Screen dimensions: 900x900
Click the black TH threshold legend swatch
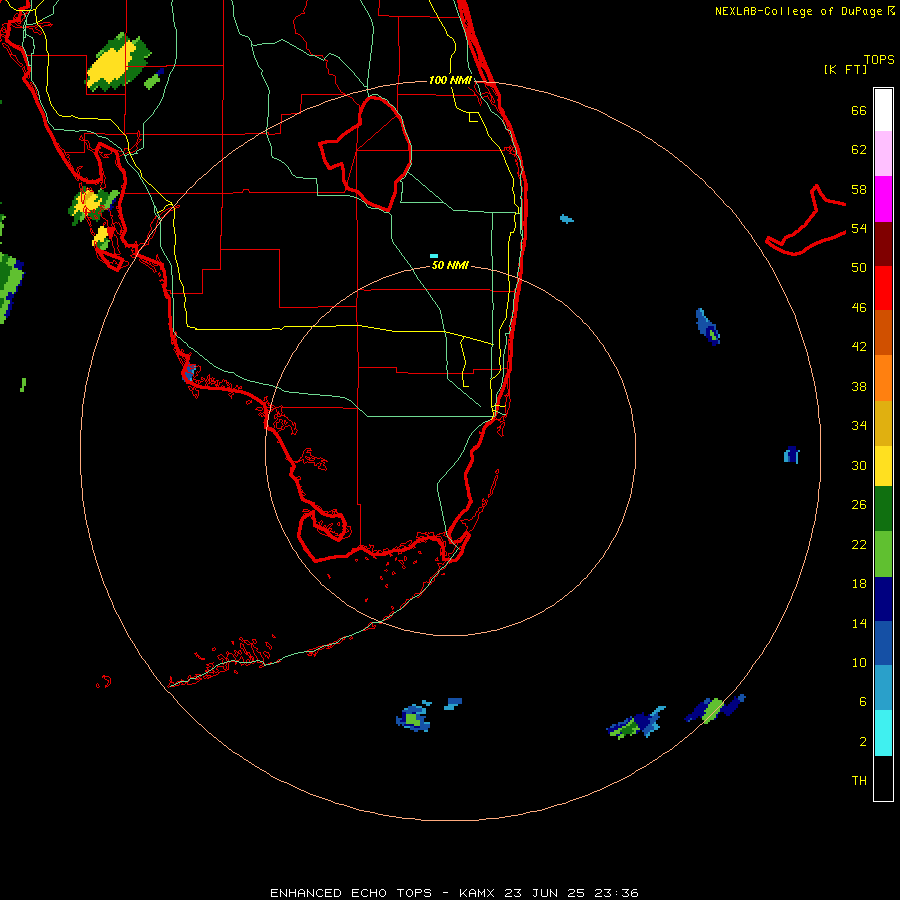(883, 778)
